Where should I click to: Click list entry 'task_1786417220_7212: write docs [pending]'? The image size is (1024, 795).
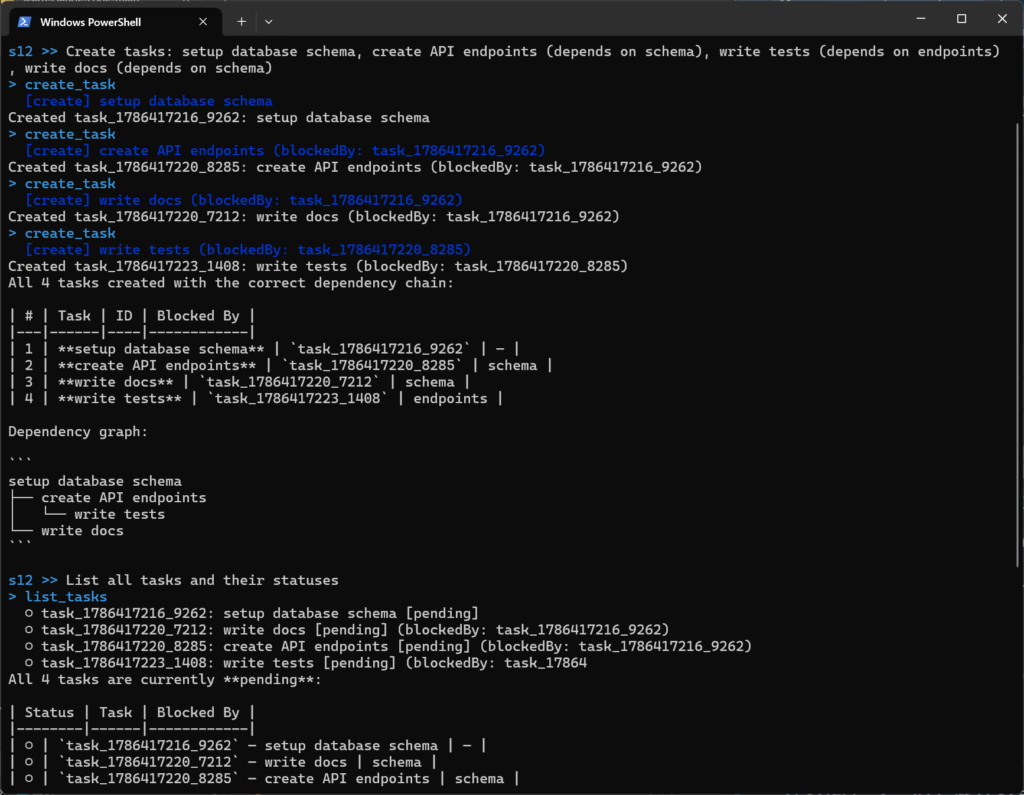pos(347,630)
